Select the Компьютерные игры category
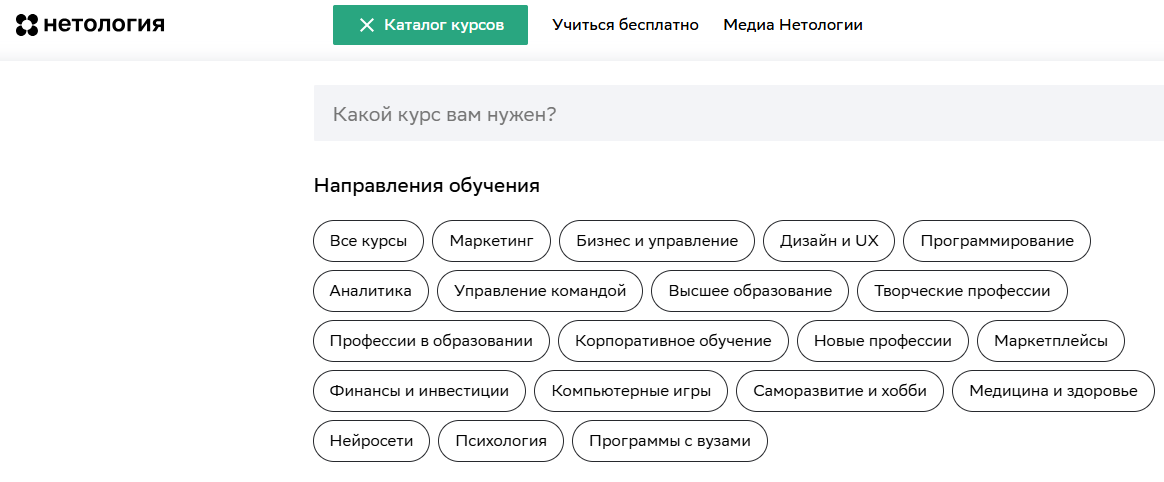The height and width of the screenshot is (482, 1164). (x=631, y=391)
